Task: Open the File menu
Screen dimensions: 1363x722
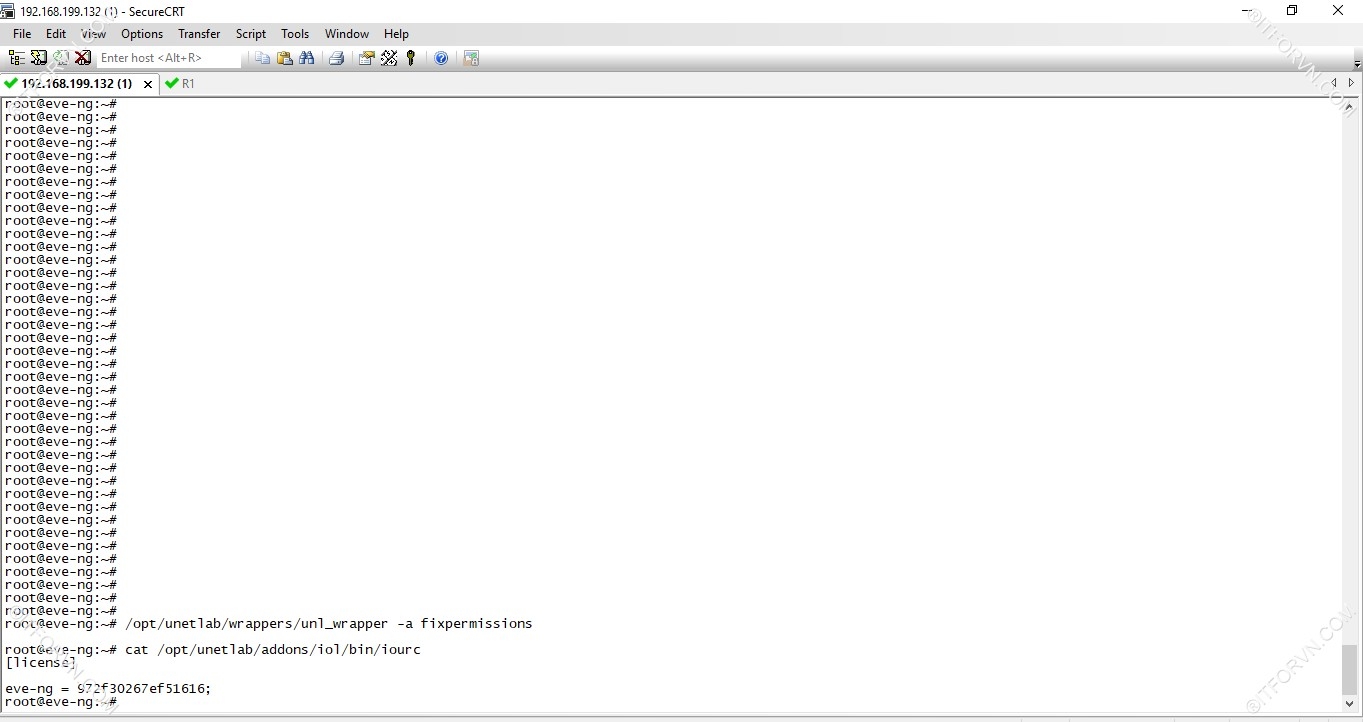Action: [22, 34]
